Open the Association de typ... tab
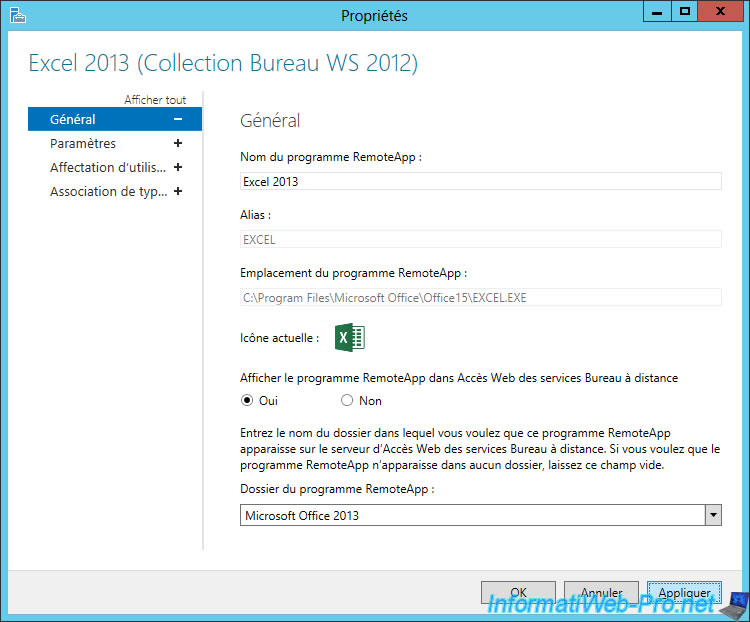 pyautogui.click(x=115, y=191)
